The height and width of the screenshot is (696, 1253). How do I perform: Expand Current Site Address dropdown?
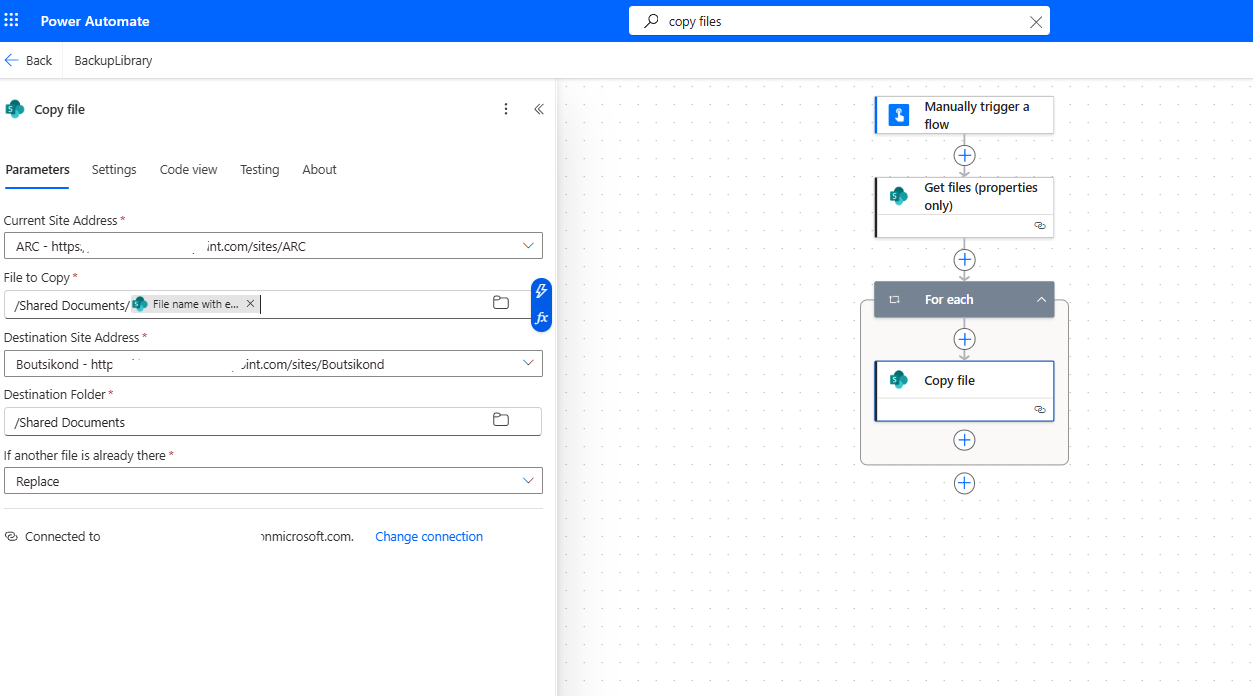point(528,245)
